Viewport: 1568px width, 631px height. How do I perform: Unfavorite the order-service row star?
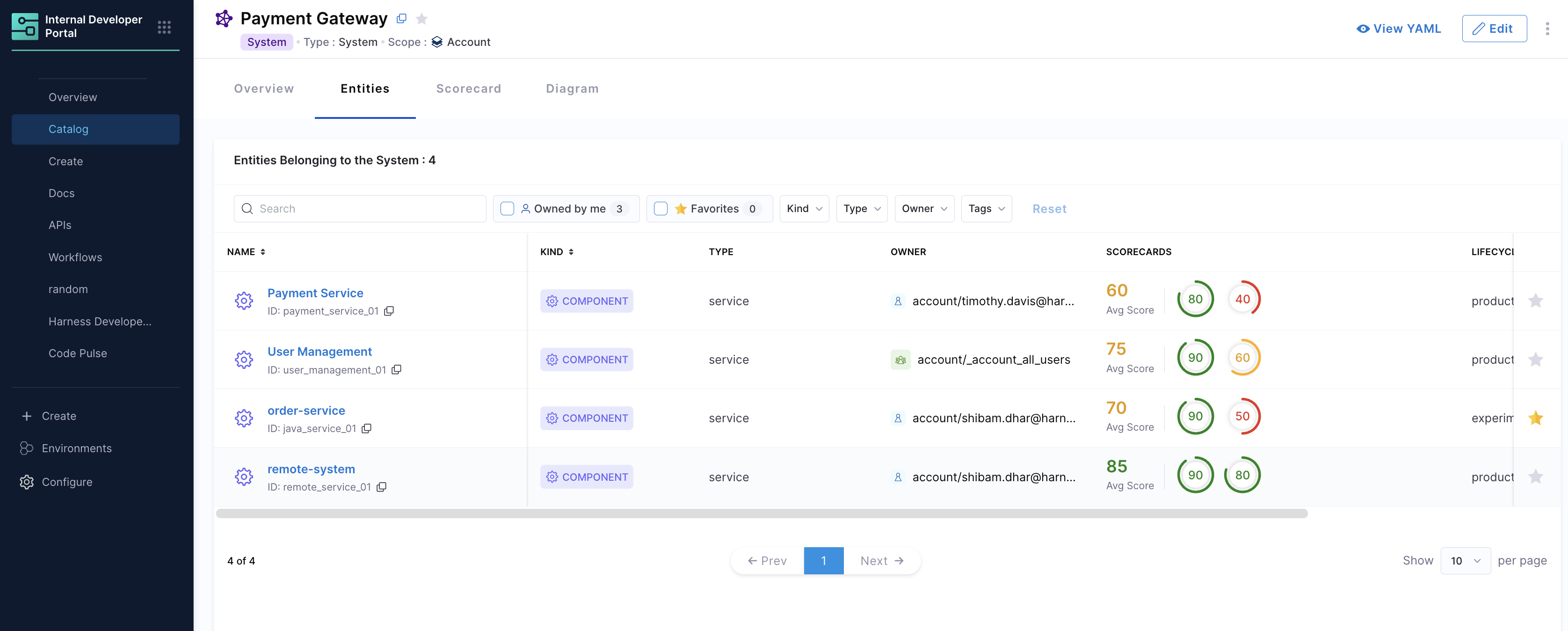coord(1535,418)
